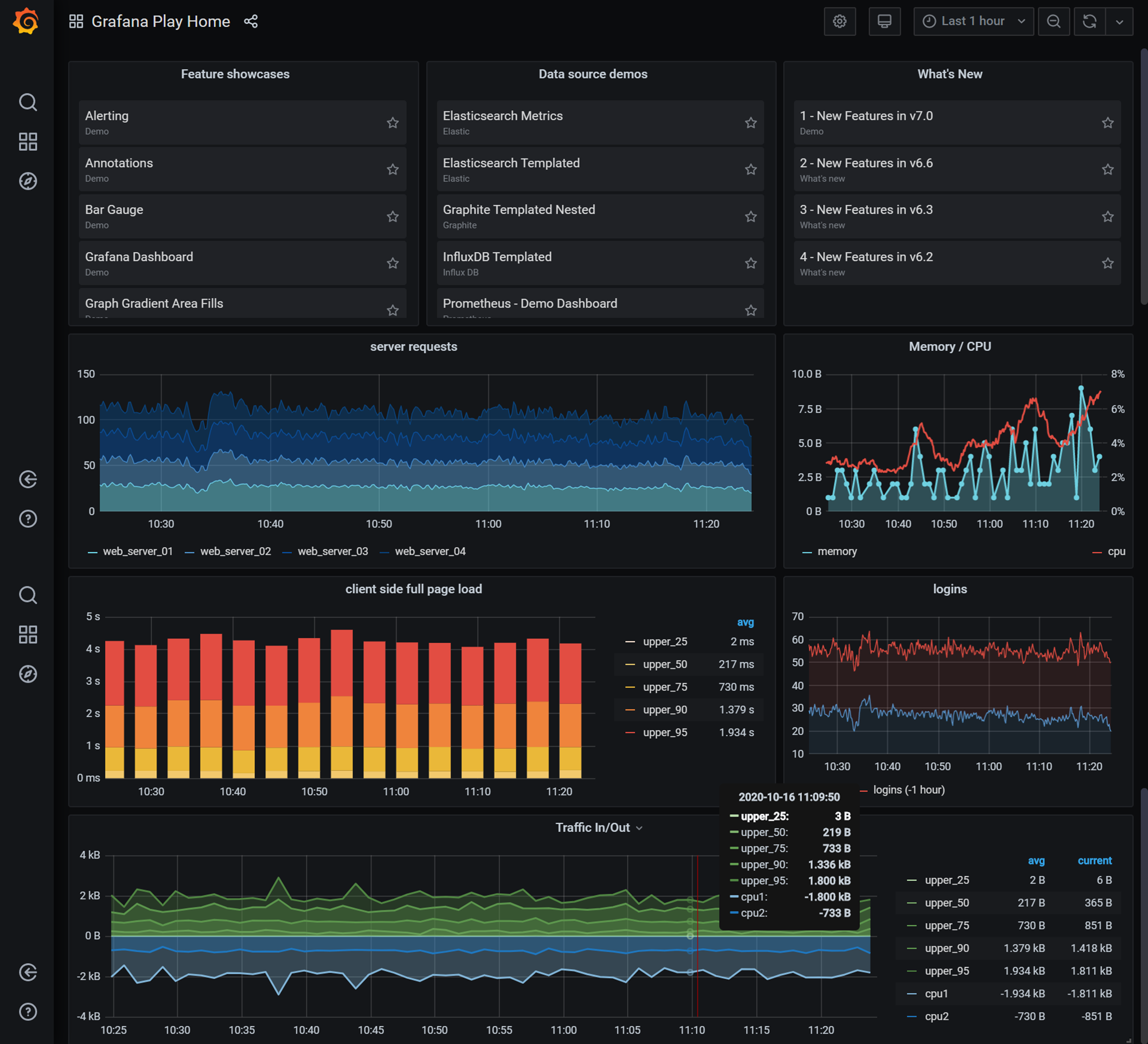Image resolution: width=1148 pixels, height=1044 pixels.
Task: Open the InfluxDB Templated dashboard link
Action: coord(497,257)
